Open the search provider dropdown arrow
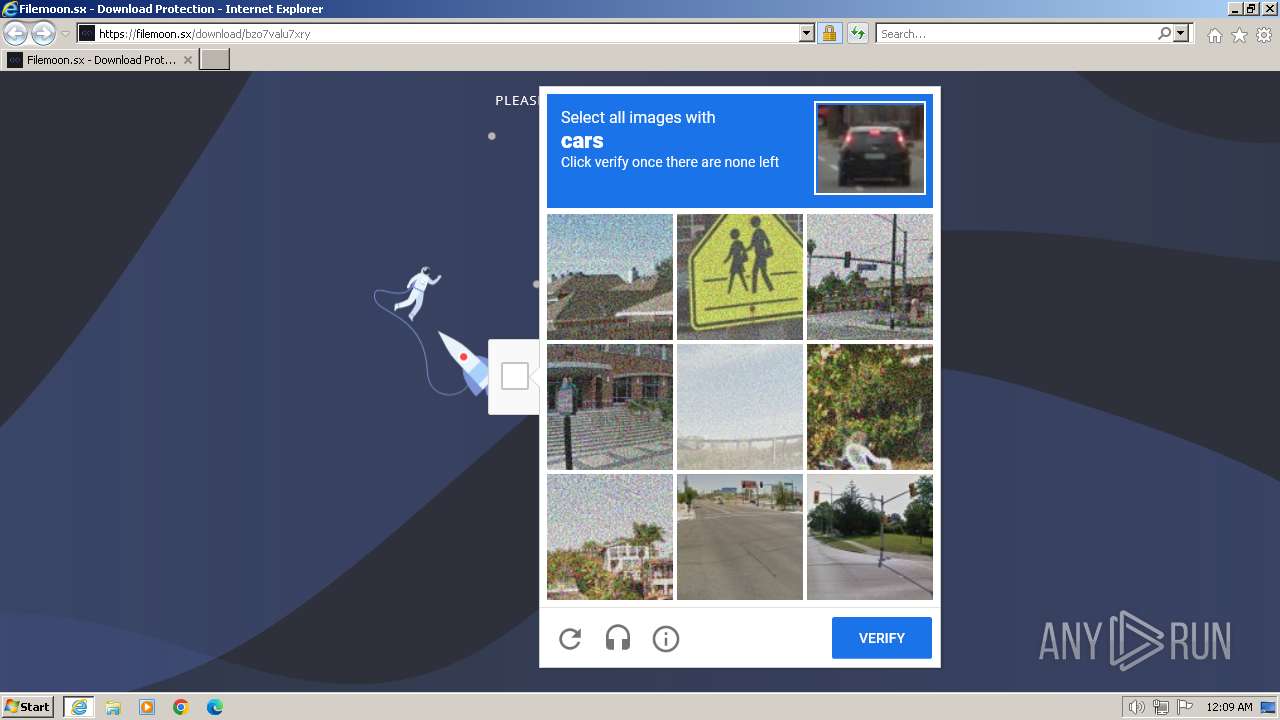 pyautogui.click(x=1181, y=33)
